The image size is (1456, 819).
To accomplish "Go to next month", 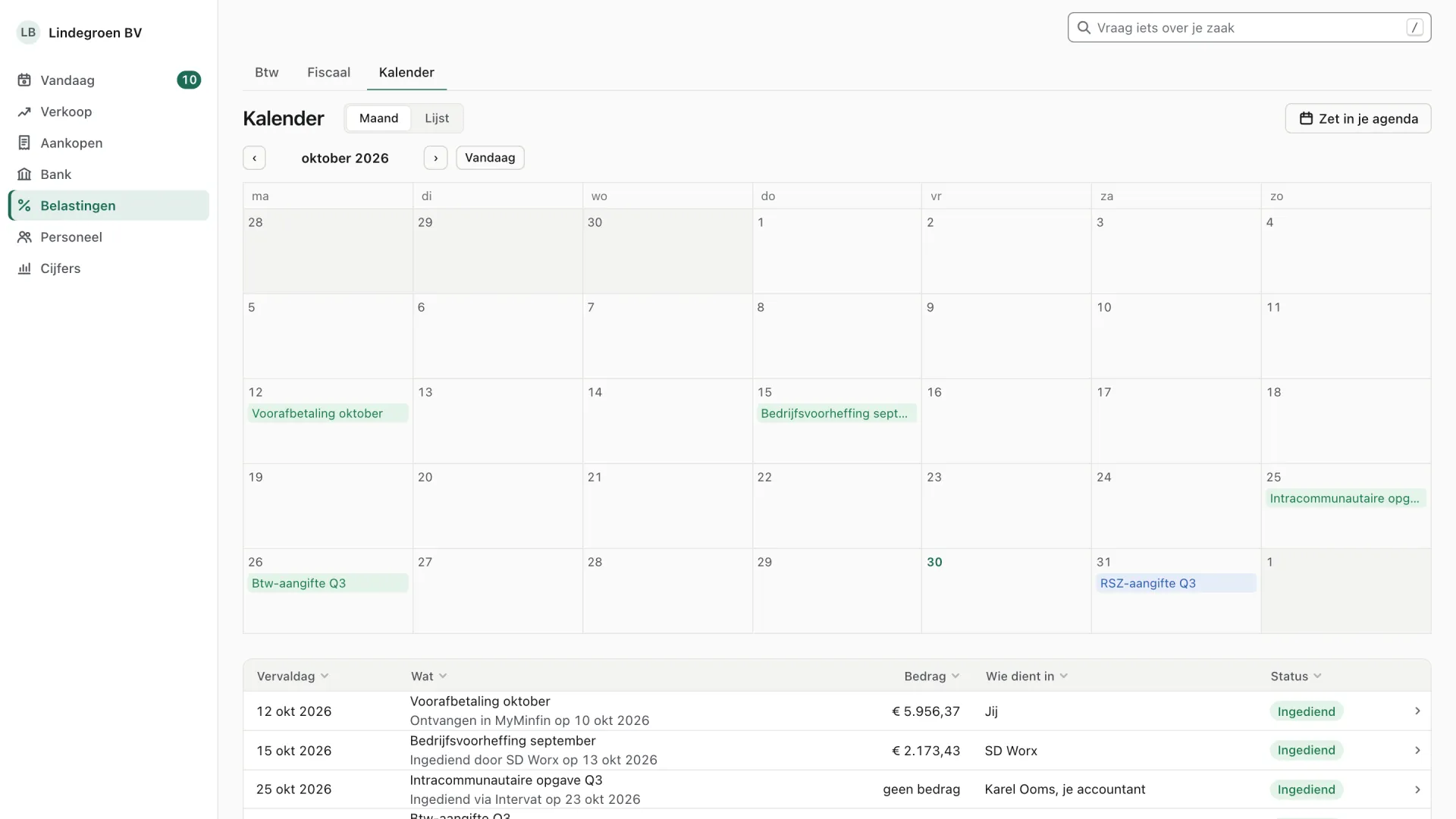I will click(x=435, y=158).
